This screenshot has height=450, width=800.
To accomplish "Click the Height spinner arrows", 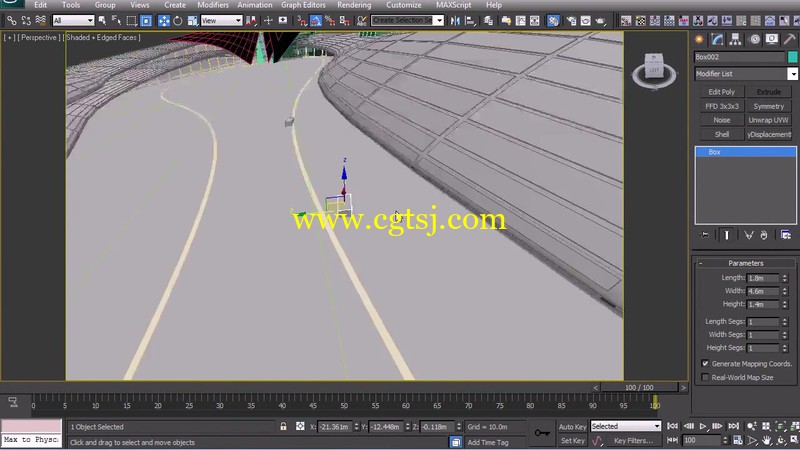I will pos(785,305).
